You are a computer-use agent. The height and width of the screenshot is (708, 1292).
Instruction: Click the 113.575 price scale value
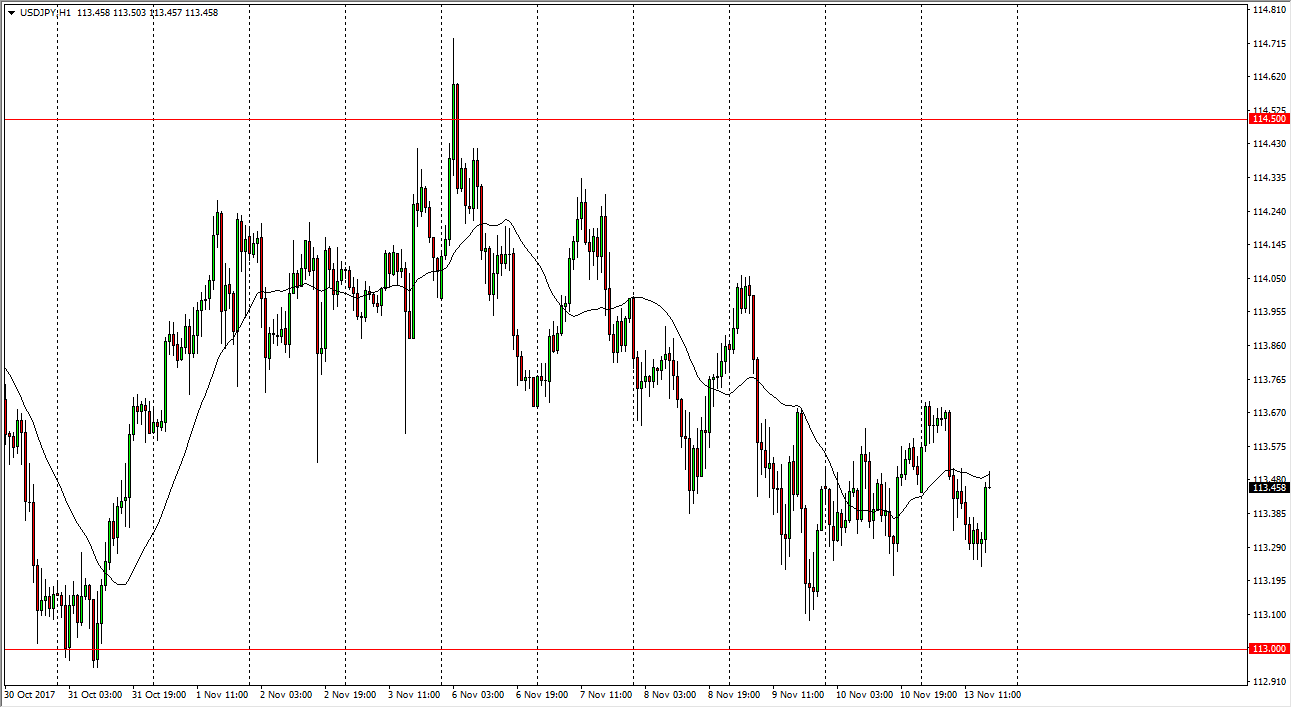[1268, 447]
